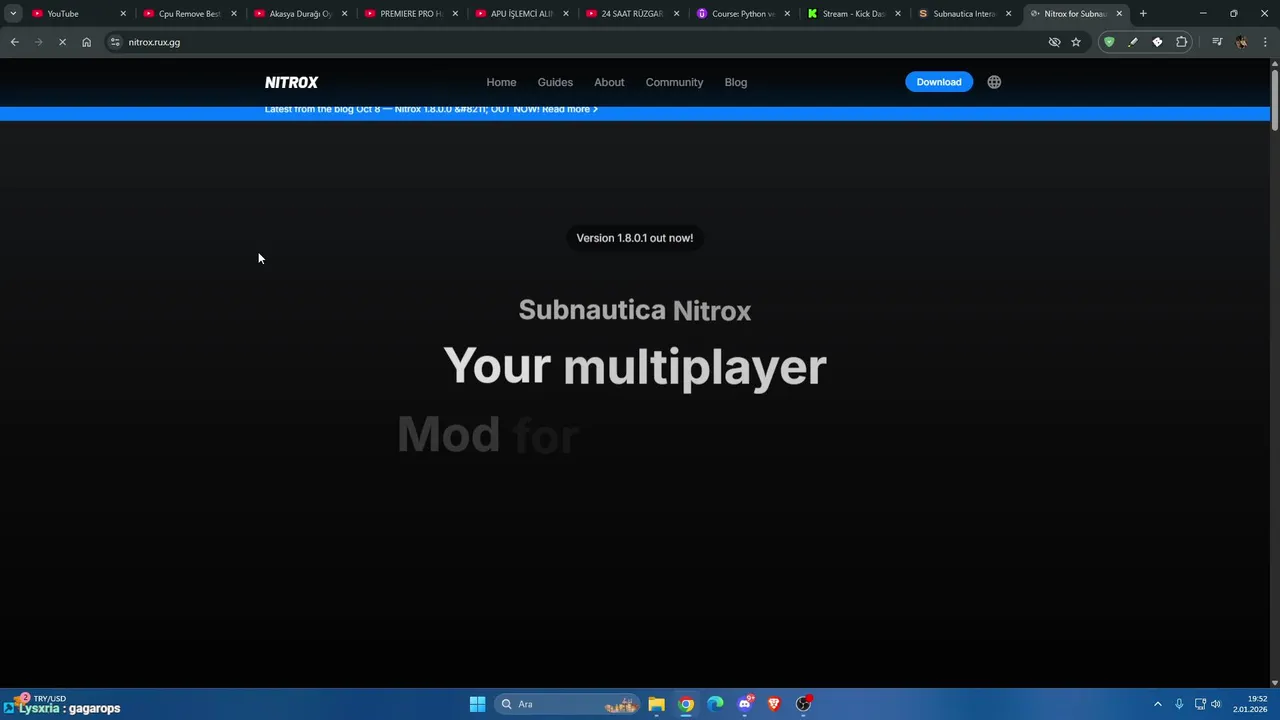Open the pen extension icon
The width and height of the screenshot is (1280, 720).
coord(1133,42)
